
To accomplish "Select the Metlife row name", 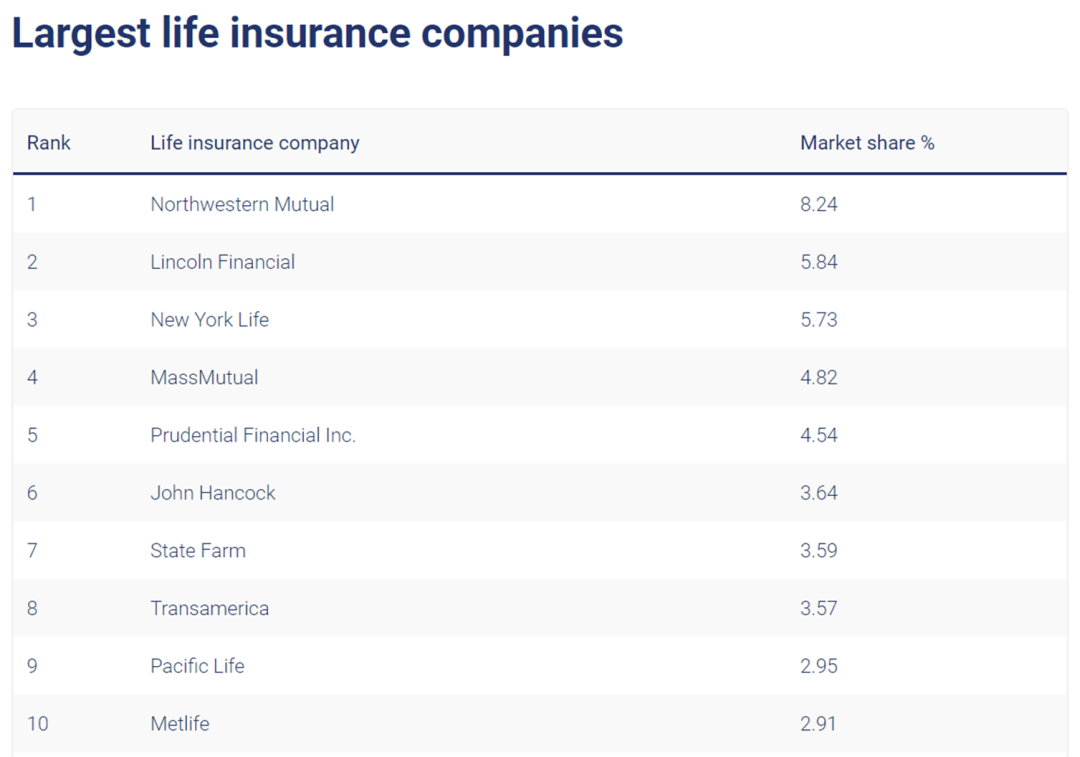I will pos(180,724).
